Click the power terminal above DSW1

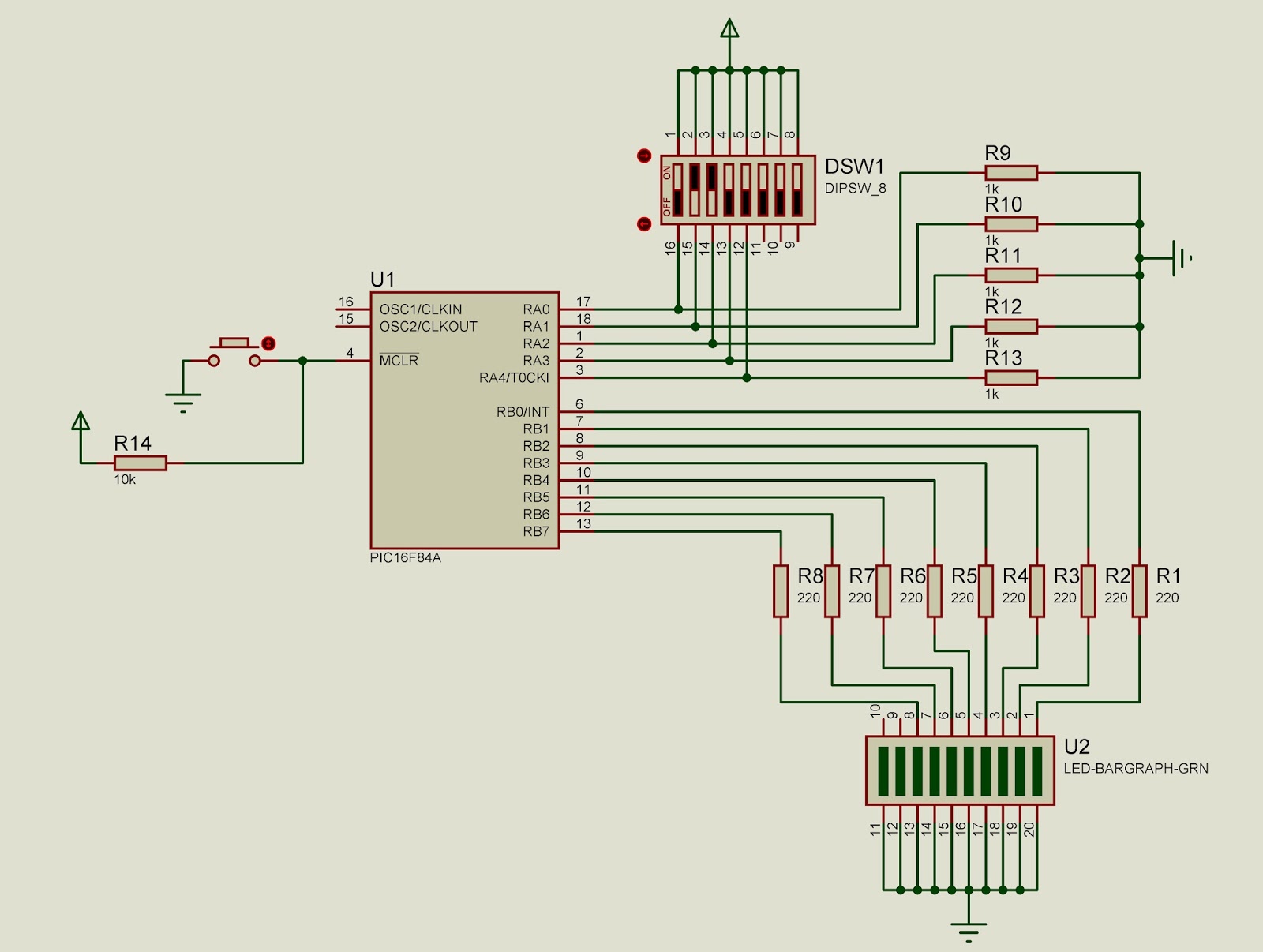click(x=729, y=28)
